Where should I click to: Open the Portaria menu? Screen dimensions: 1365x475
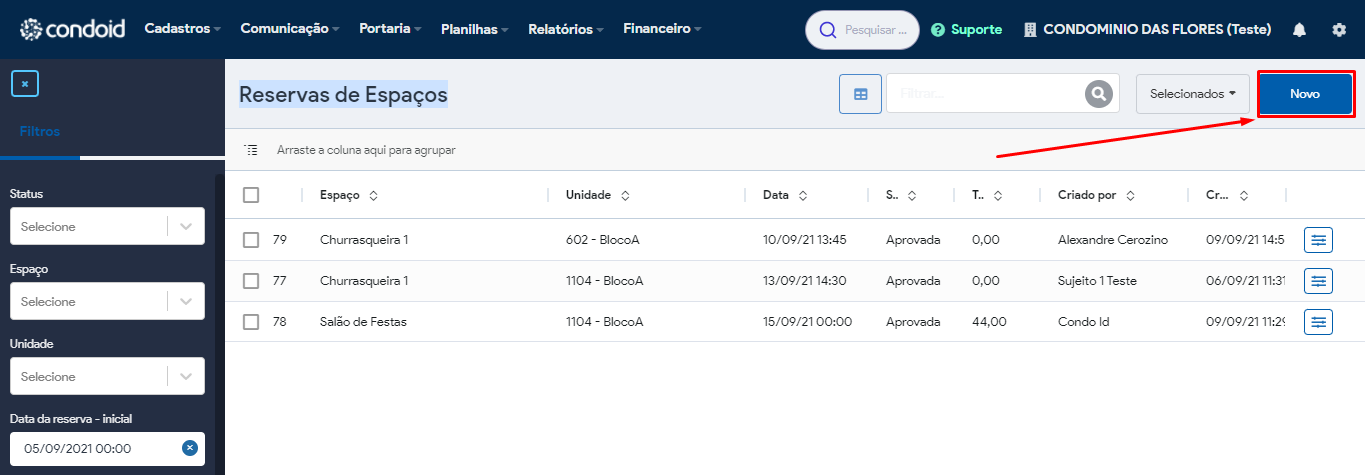point(390,29)
